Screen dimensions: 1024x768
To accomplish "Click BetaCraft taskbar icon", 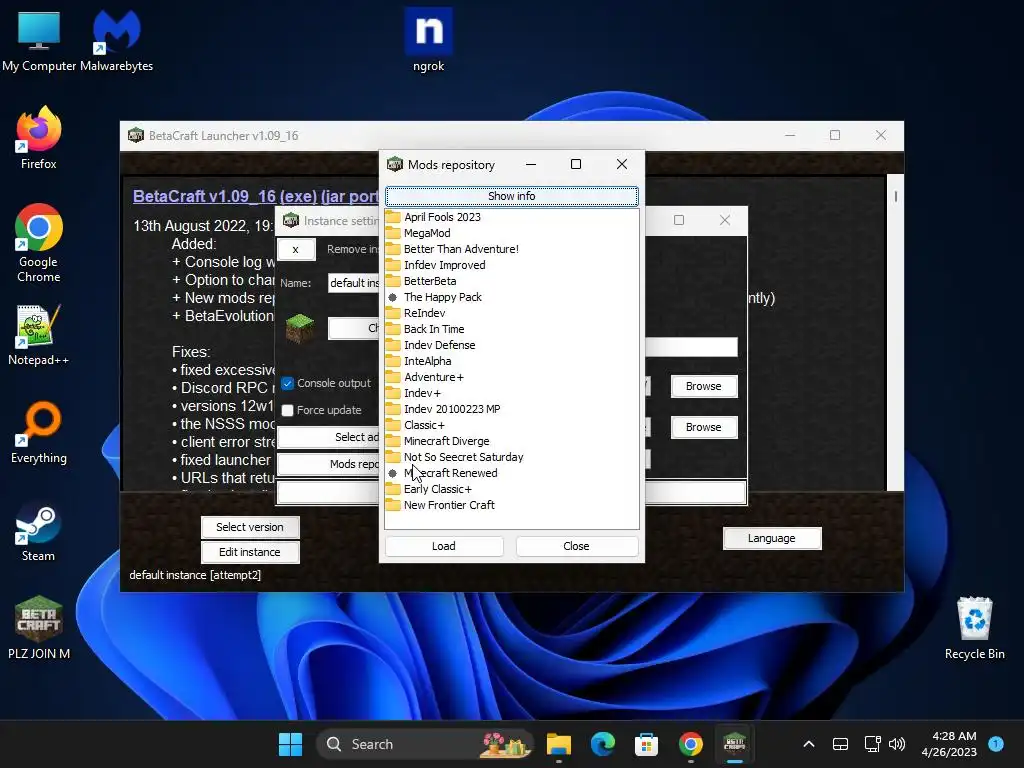I will [x=735, y=744].
